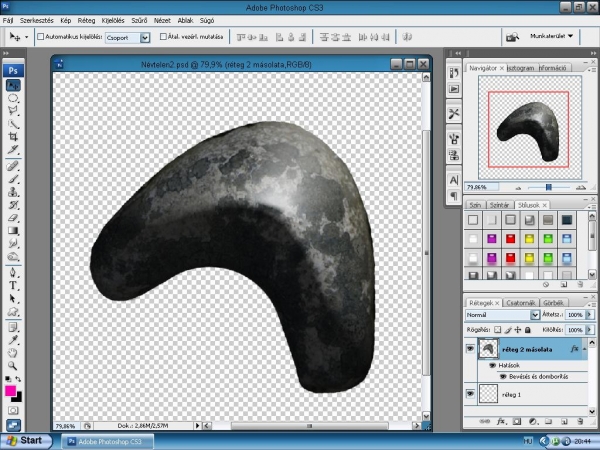This screenshot has height=450, width=600.
Task: Click Adobe Photoshop CS3 taskbar button
Action: 108,442
